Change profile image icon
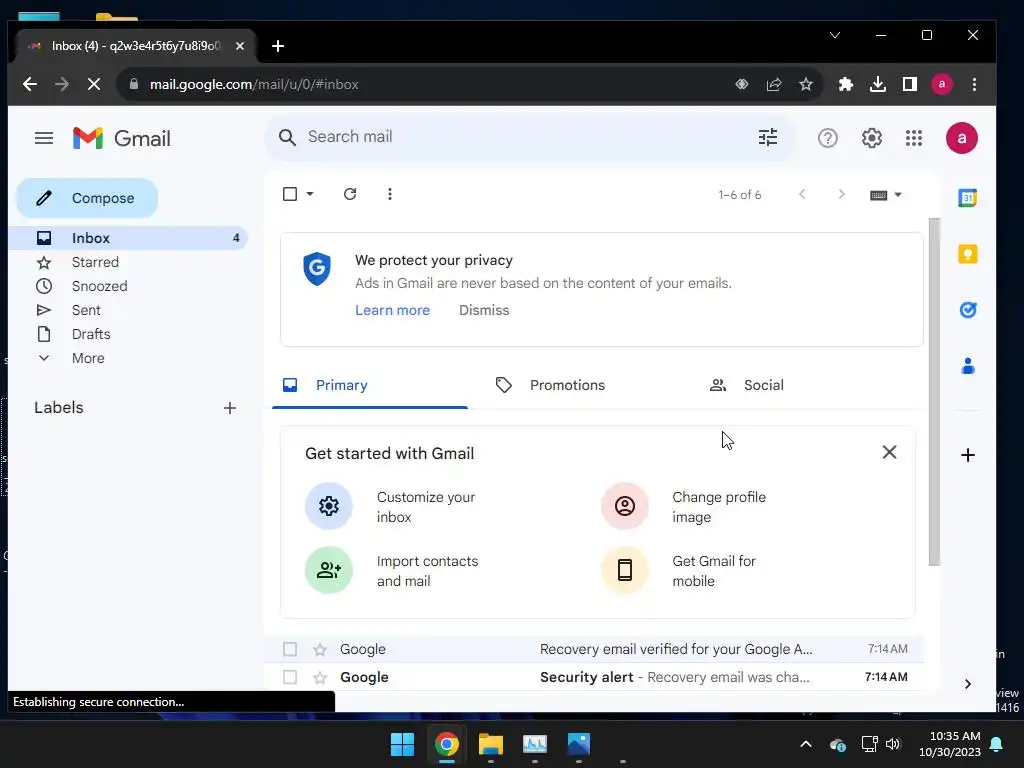 point(624,506)
